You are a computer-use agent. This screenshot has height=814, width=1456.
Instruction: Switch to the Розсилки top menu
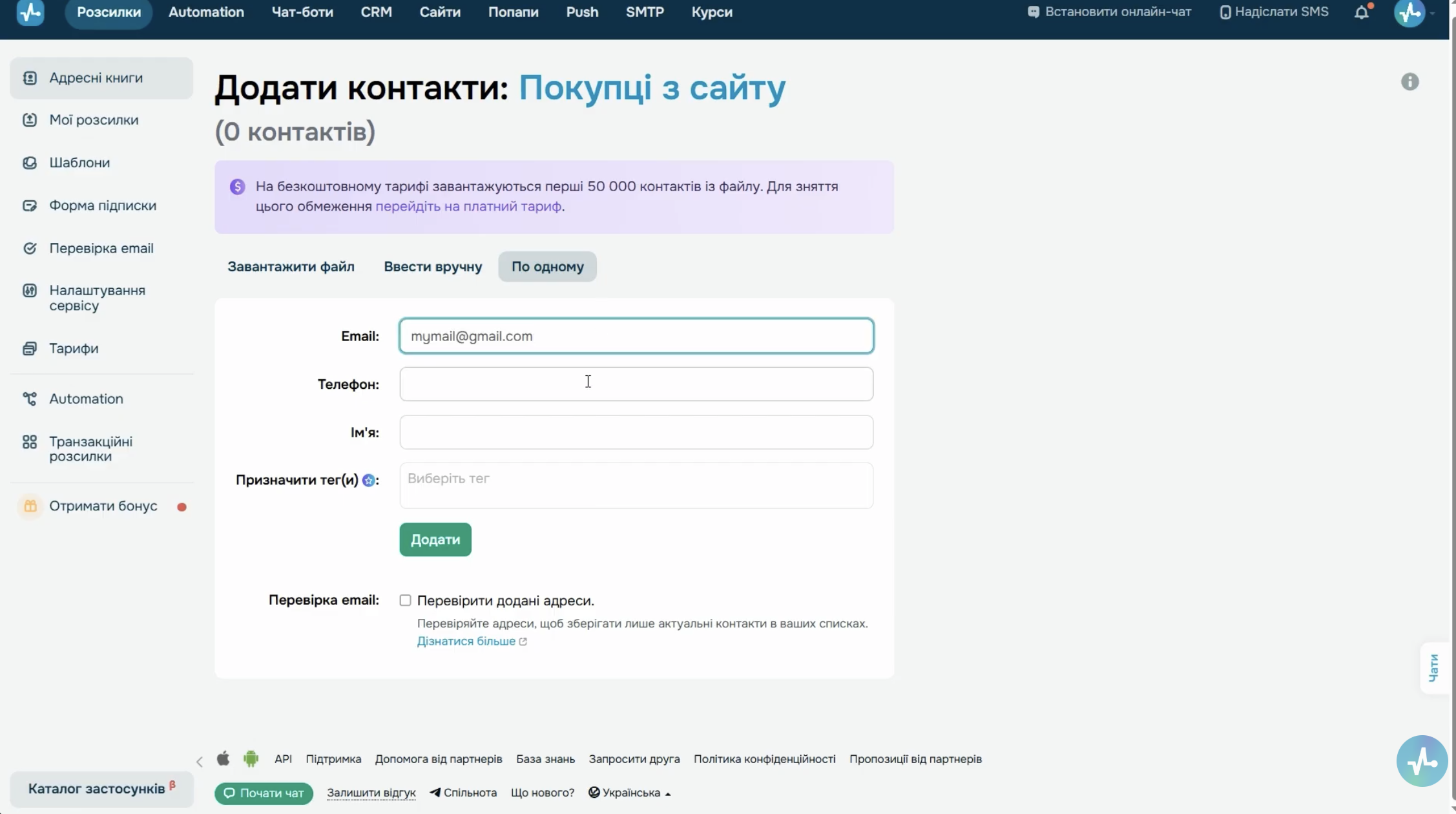pyautogui.click(x=109, y=12)
